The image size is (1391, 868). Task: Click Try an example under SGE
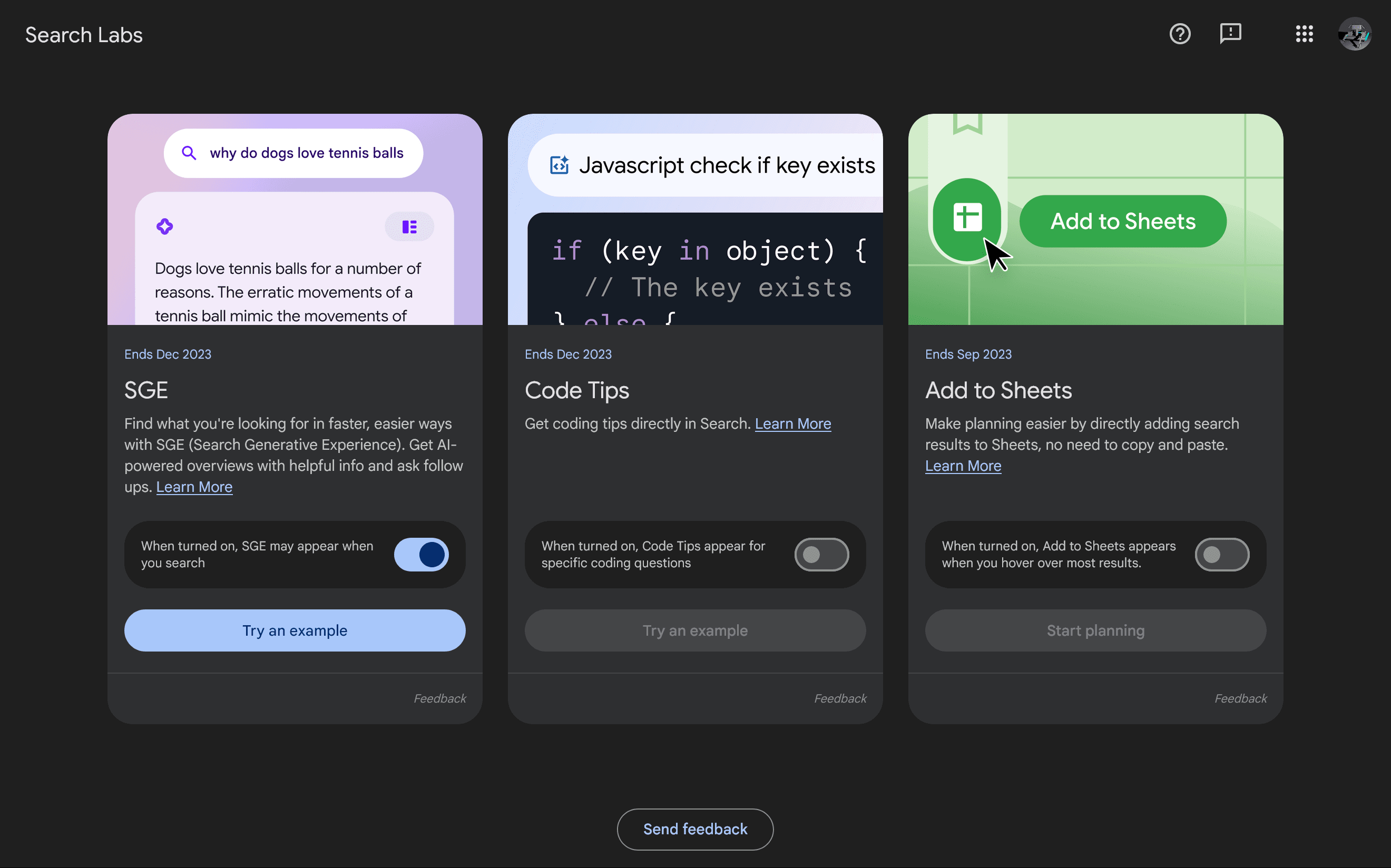coord(295,630)
